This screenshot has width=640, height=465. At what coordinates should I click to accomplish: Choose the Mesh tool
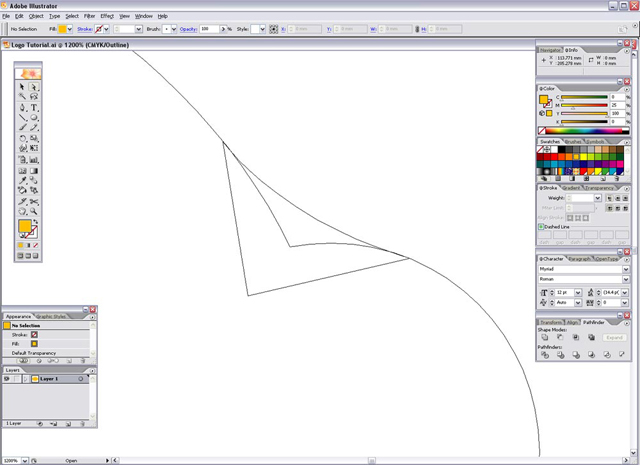(22, 171)
